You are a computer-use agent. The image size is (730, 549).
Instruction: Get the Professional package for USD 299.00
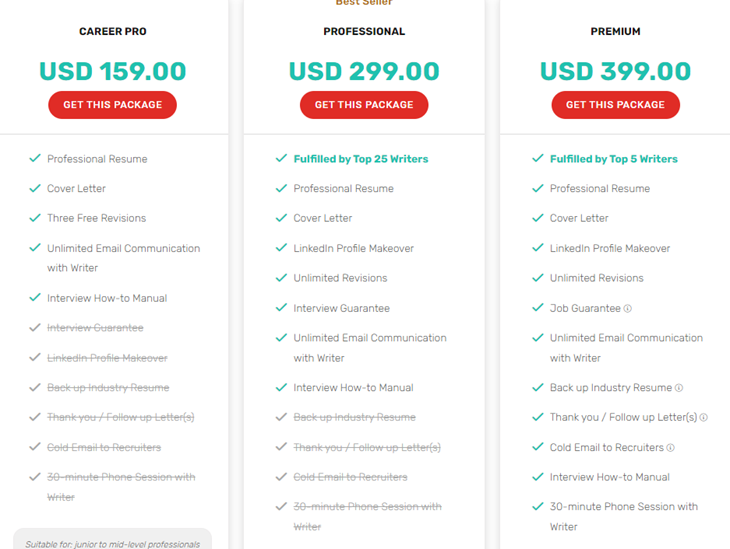coord(364,105)
